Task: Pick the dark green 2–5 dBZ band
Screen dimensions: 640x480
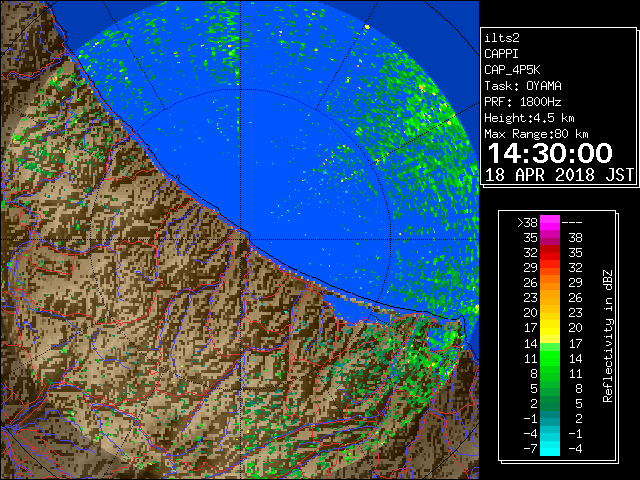Action: 550,403
